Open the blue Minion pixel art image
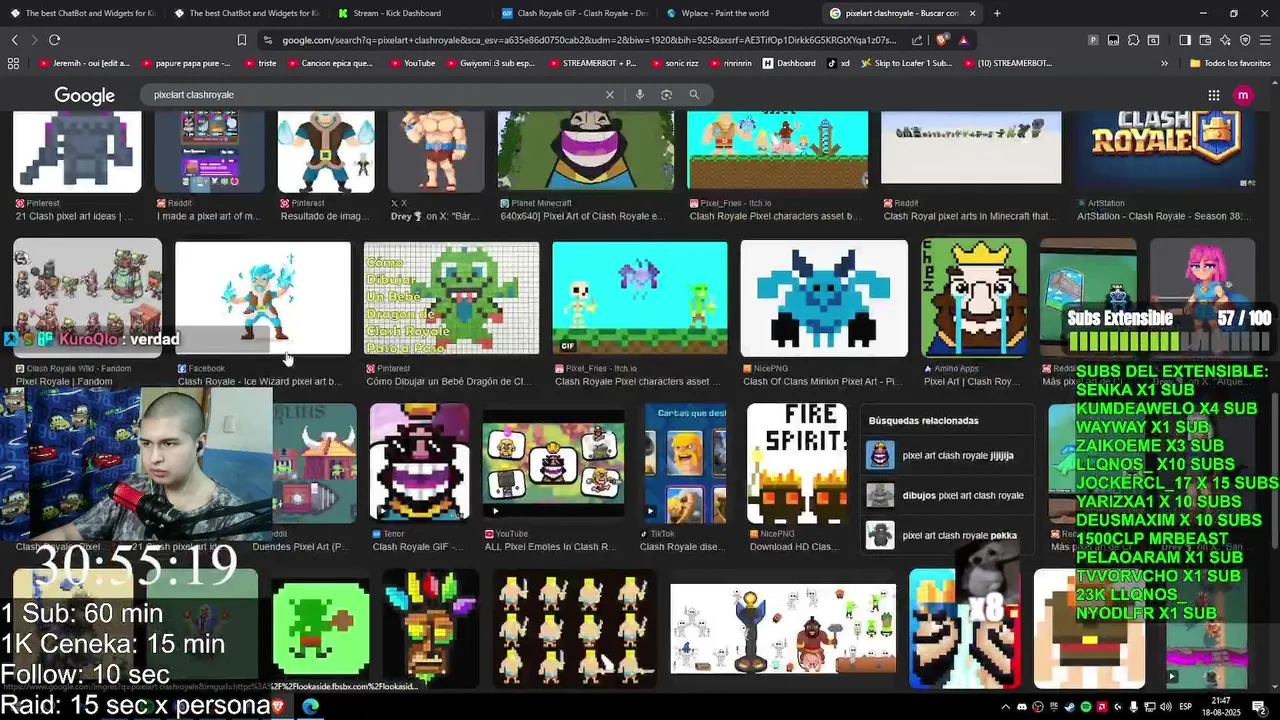Screen dimensions: 1280x720 point(824,298)
